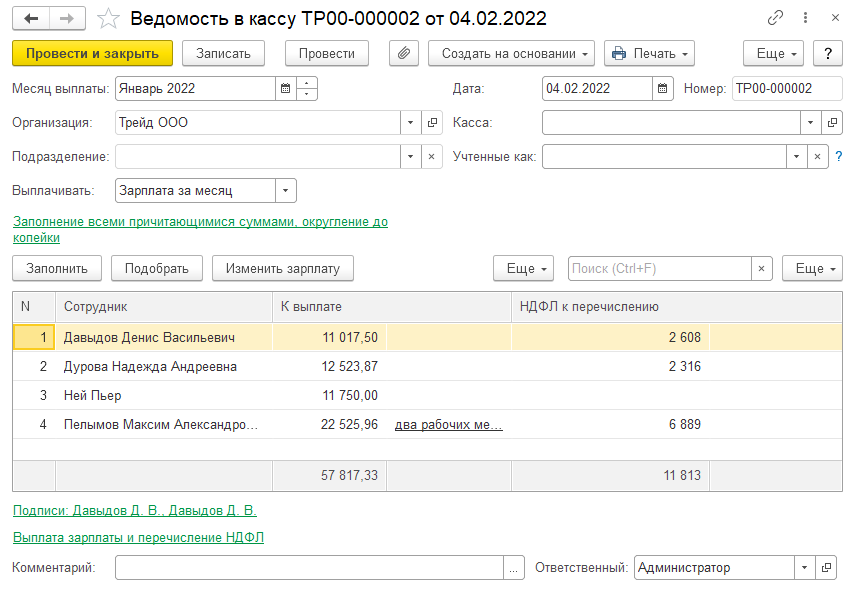Open the Создать на основании menu
This screenshot has width=858, height=592.
coord(511,54)
